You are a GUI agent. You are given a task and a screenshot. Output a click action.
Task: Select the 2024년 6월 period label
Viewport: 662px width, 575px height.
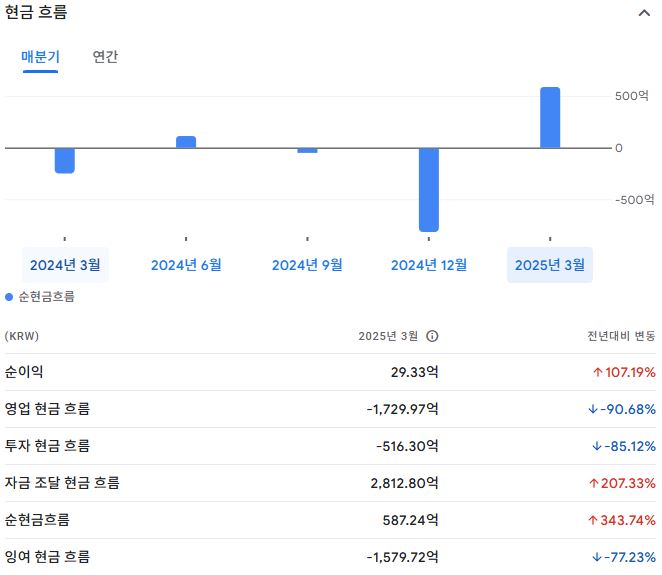pos(186,265)
